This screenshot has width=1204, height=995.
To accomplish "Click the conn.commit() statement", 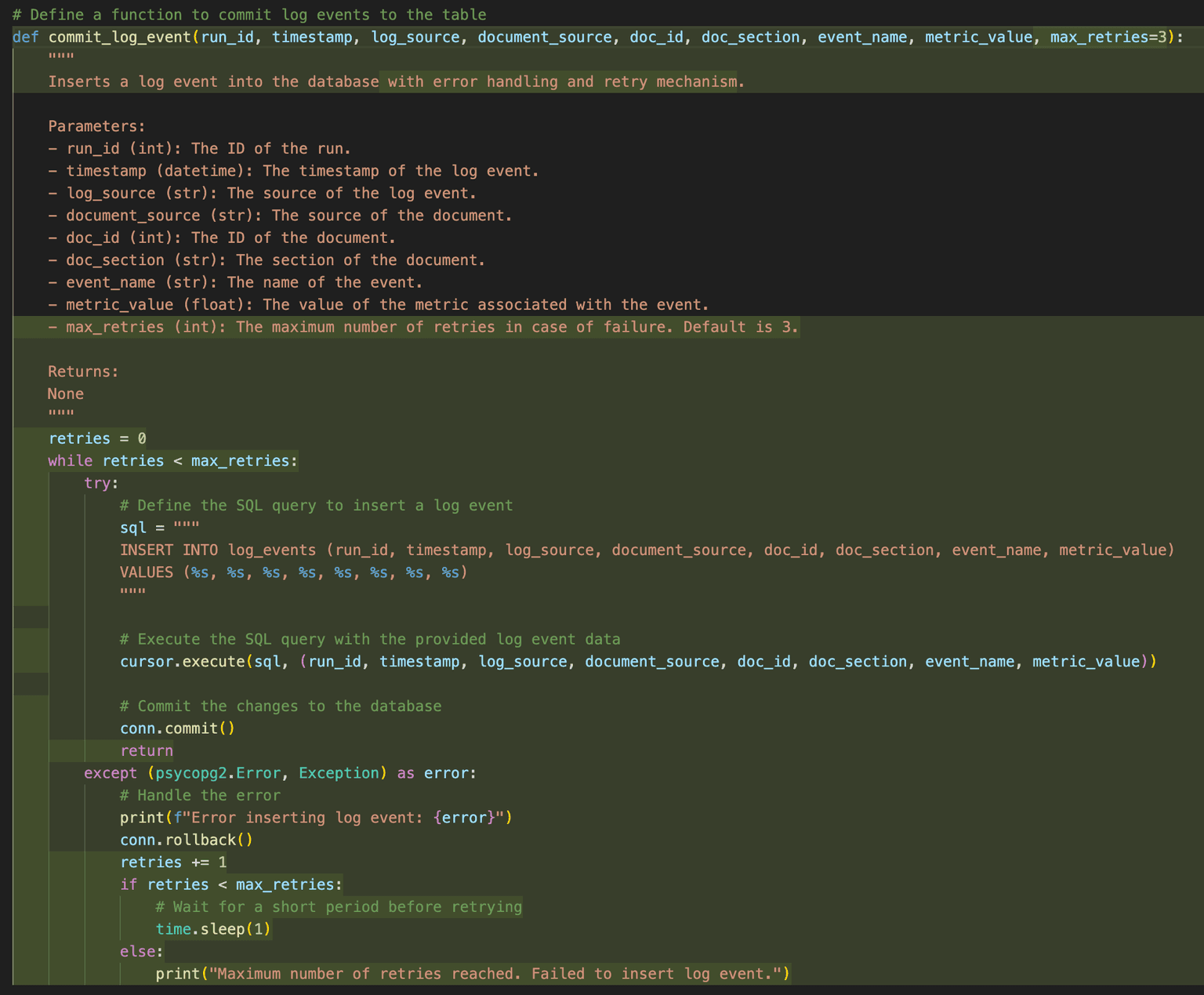I will point(177,728).
